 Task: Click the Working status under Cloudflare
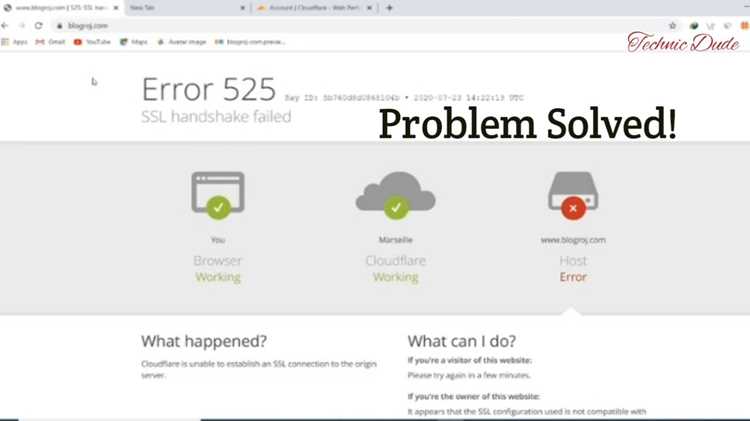tap(396, 277)
